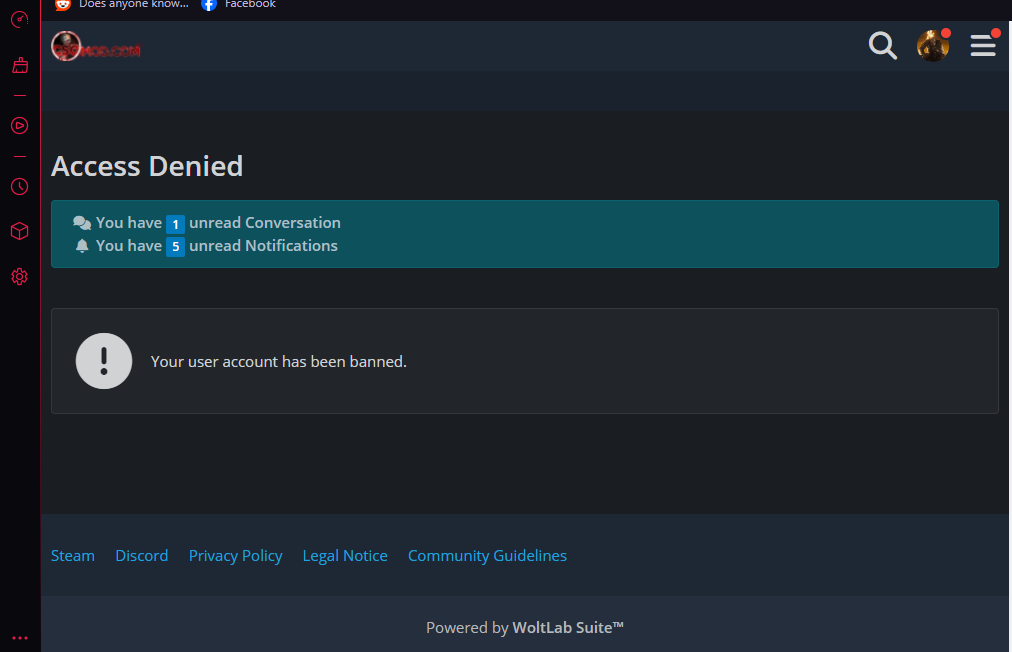Open browser Settings gear icon

(x=19, y=277)
